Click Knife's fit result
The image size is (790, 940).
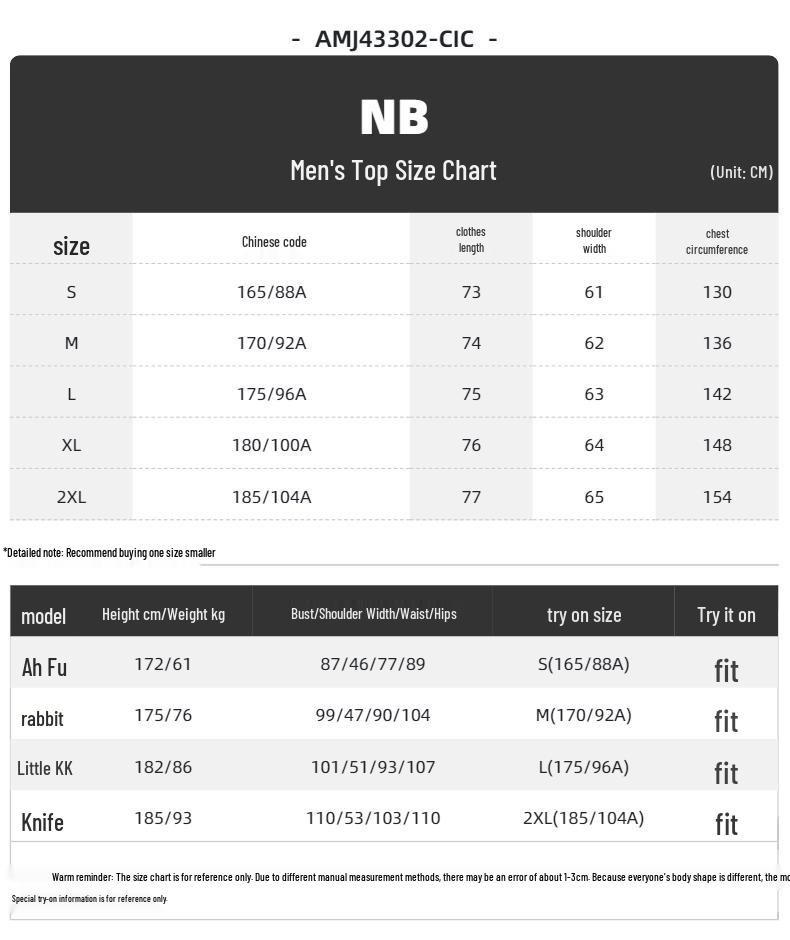[x=726, y=824]
